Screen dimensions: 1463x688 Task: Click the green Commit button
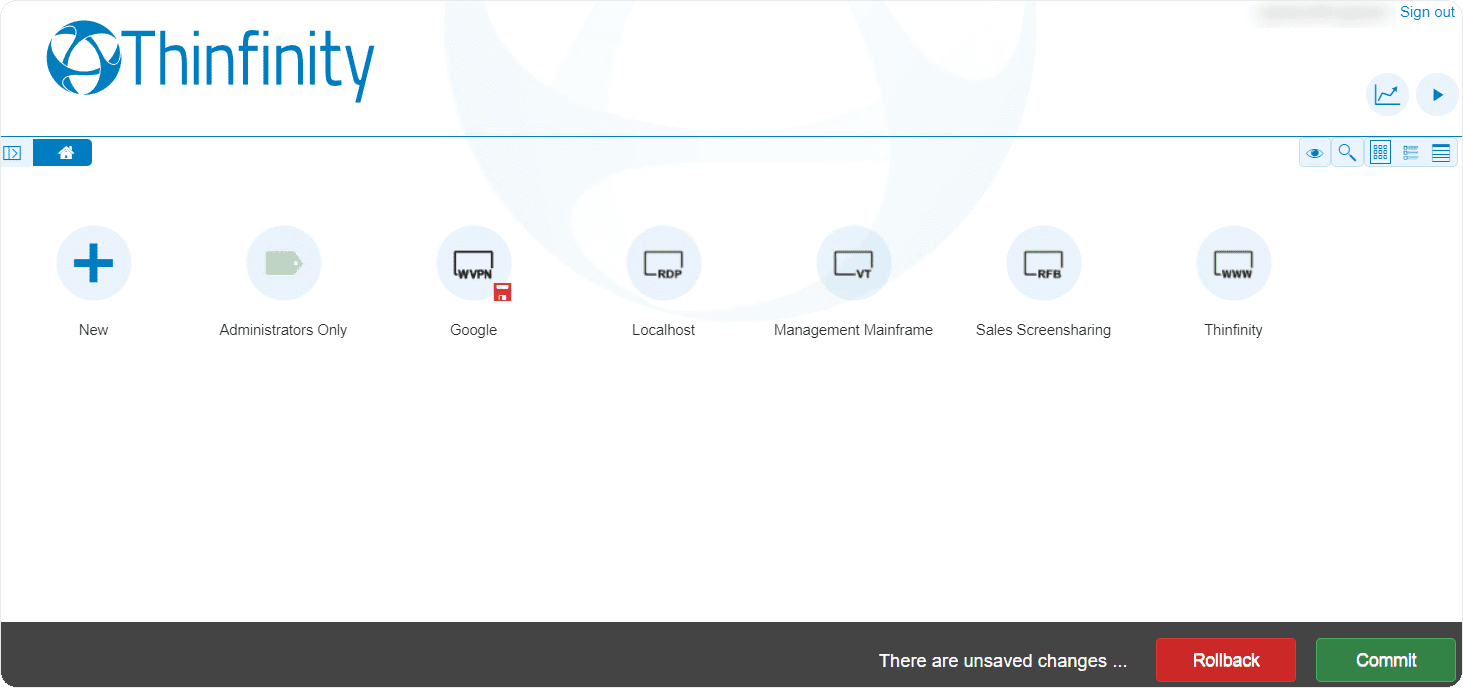click(1386, 660)
